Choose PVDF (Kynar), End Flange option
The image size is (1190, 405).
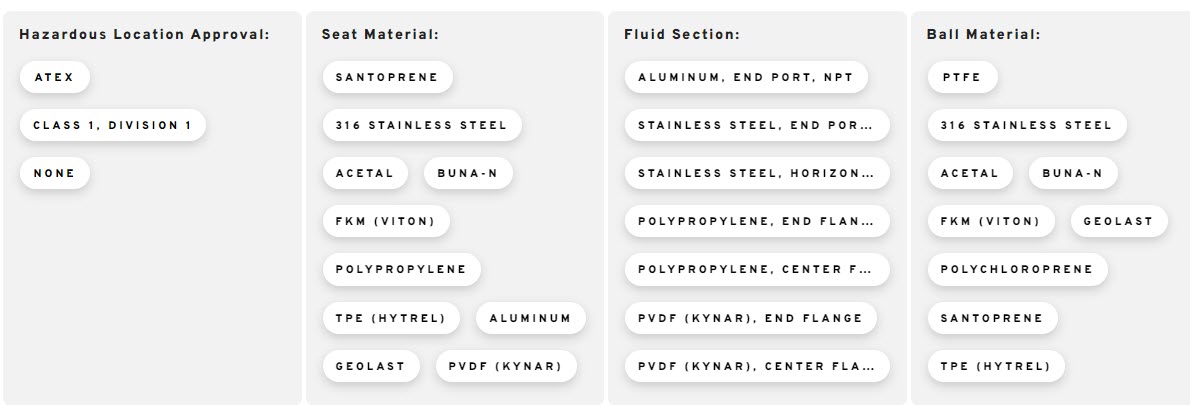751,318
